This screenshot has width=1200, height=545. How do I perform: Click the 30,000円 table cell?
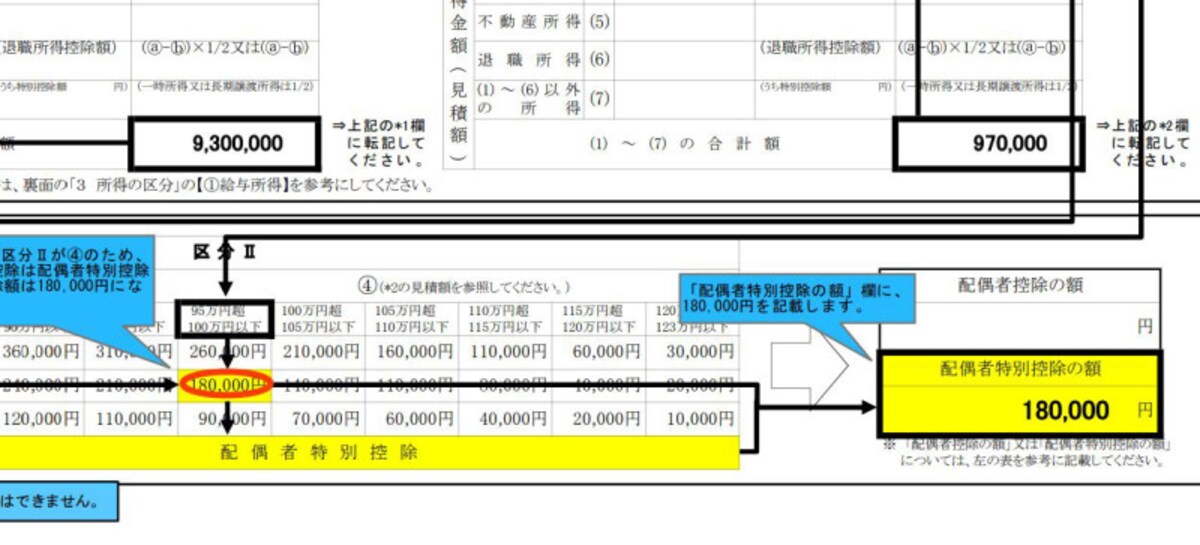pos(692,352)
